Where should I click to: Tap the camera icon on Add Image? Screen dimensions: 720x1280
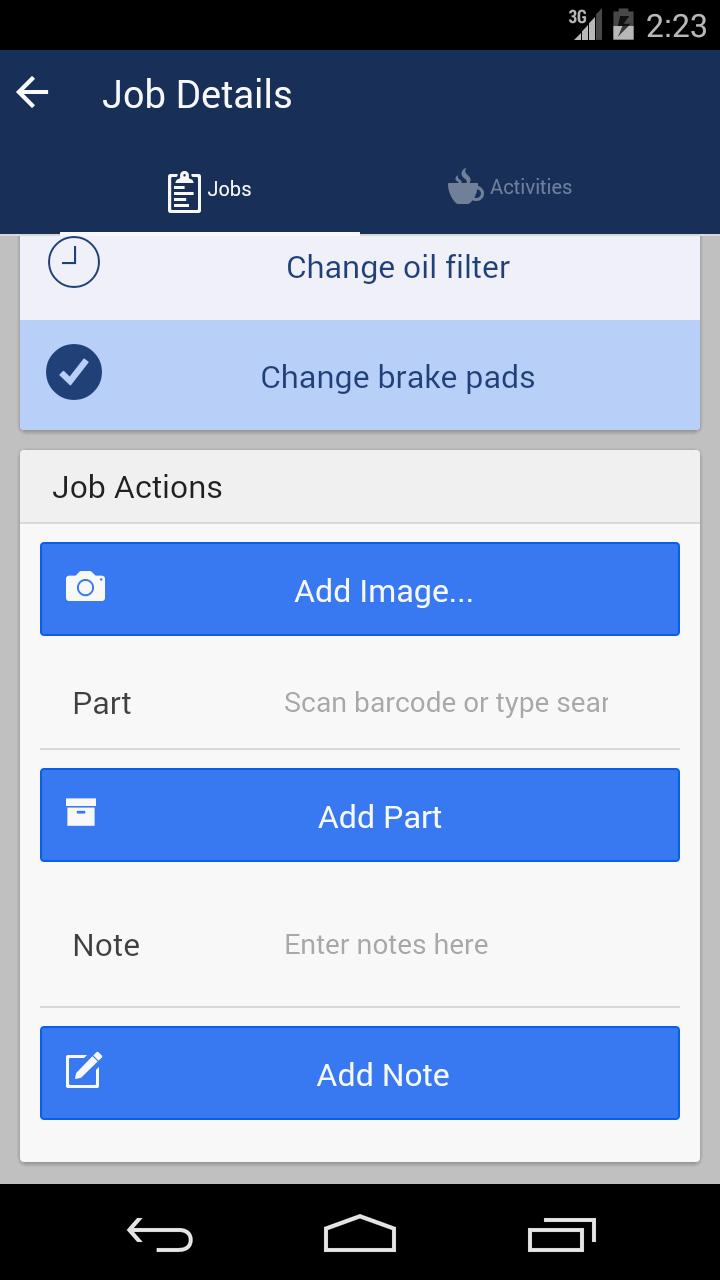[x=85, y=587]
